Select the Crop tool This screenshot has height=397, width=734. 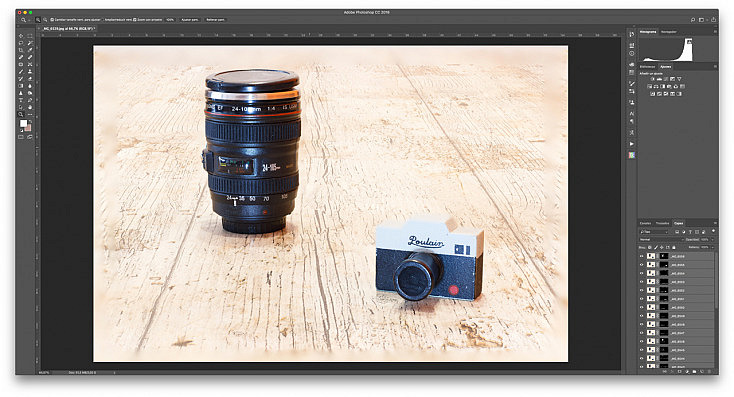21,50
